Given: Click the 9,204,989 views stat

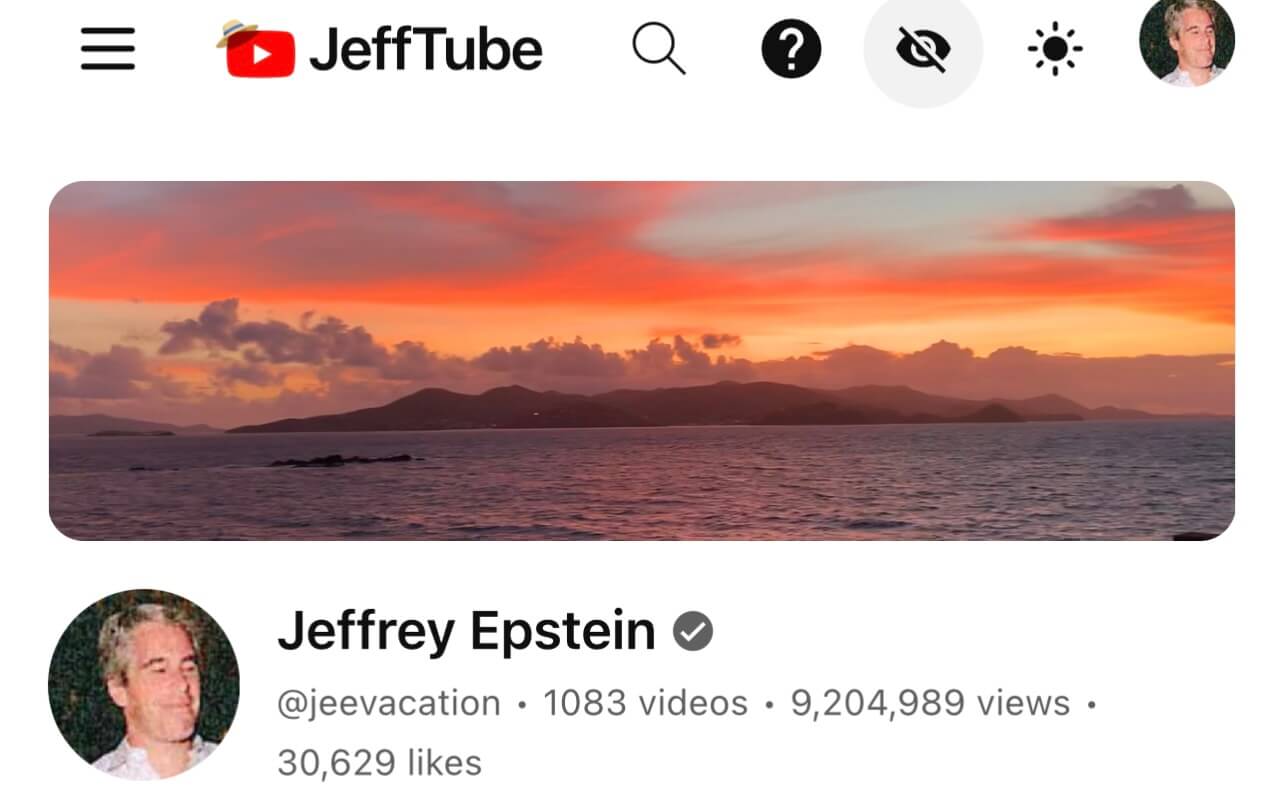Looking at the screenshot, I should (930, 703).
